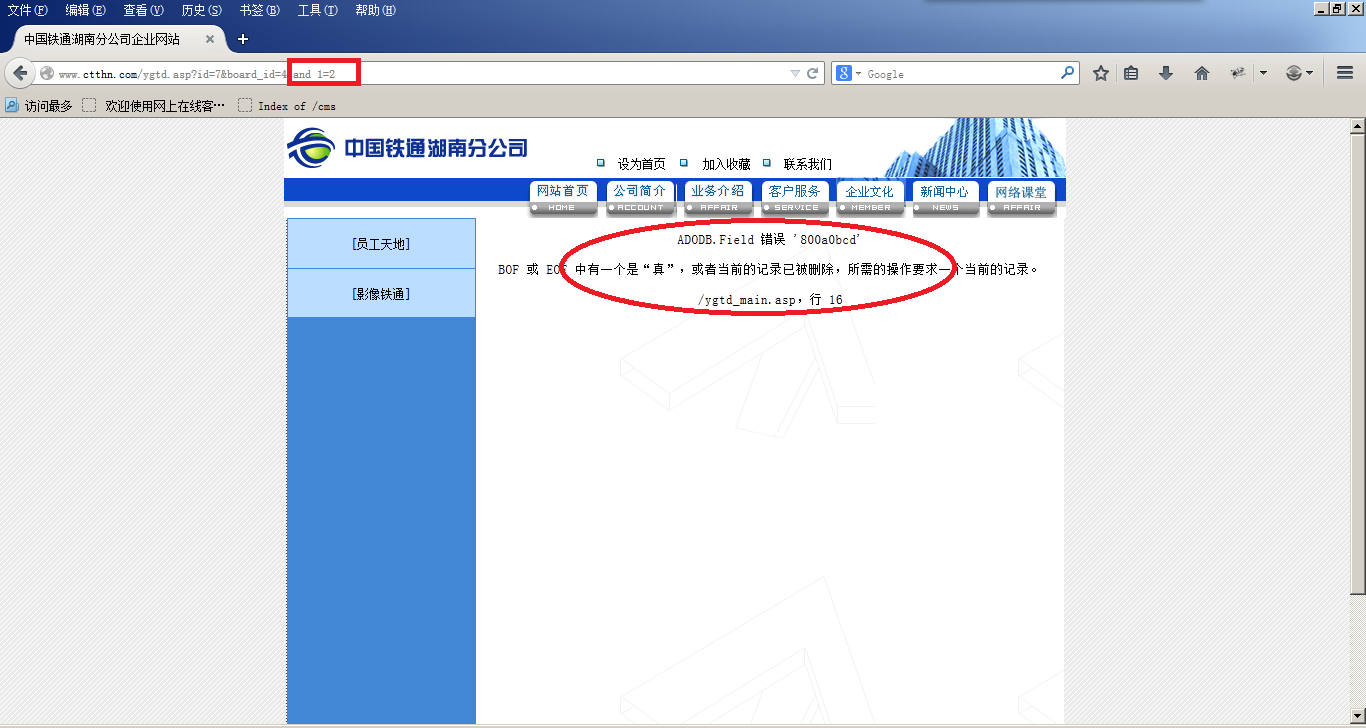Show bookmarks list icon

[x=1131, y=73]
